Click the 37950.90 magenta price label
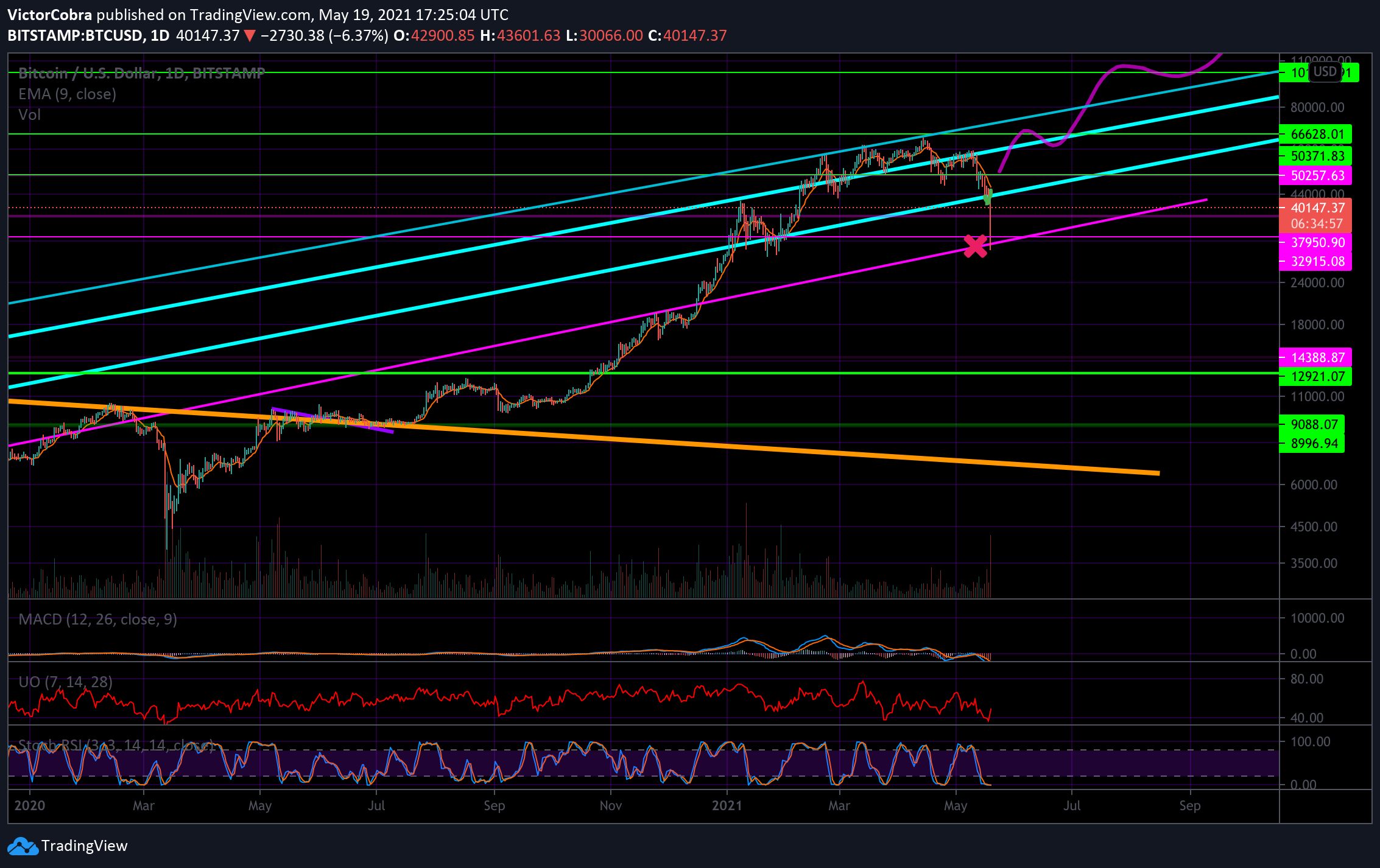 [x=1315, y=242]
